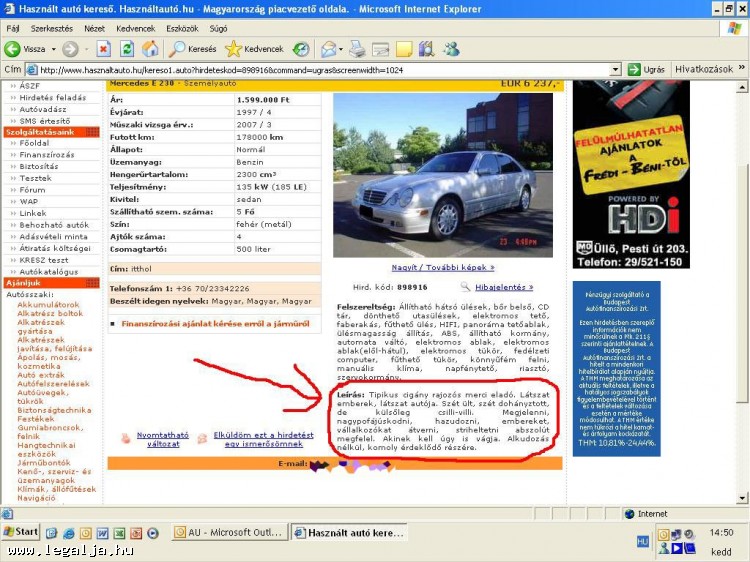This screenshot has width=750, height=562.
Task: Click the magnifier icon beside Hibajelentés
Action: click(x=465, y=286)
